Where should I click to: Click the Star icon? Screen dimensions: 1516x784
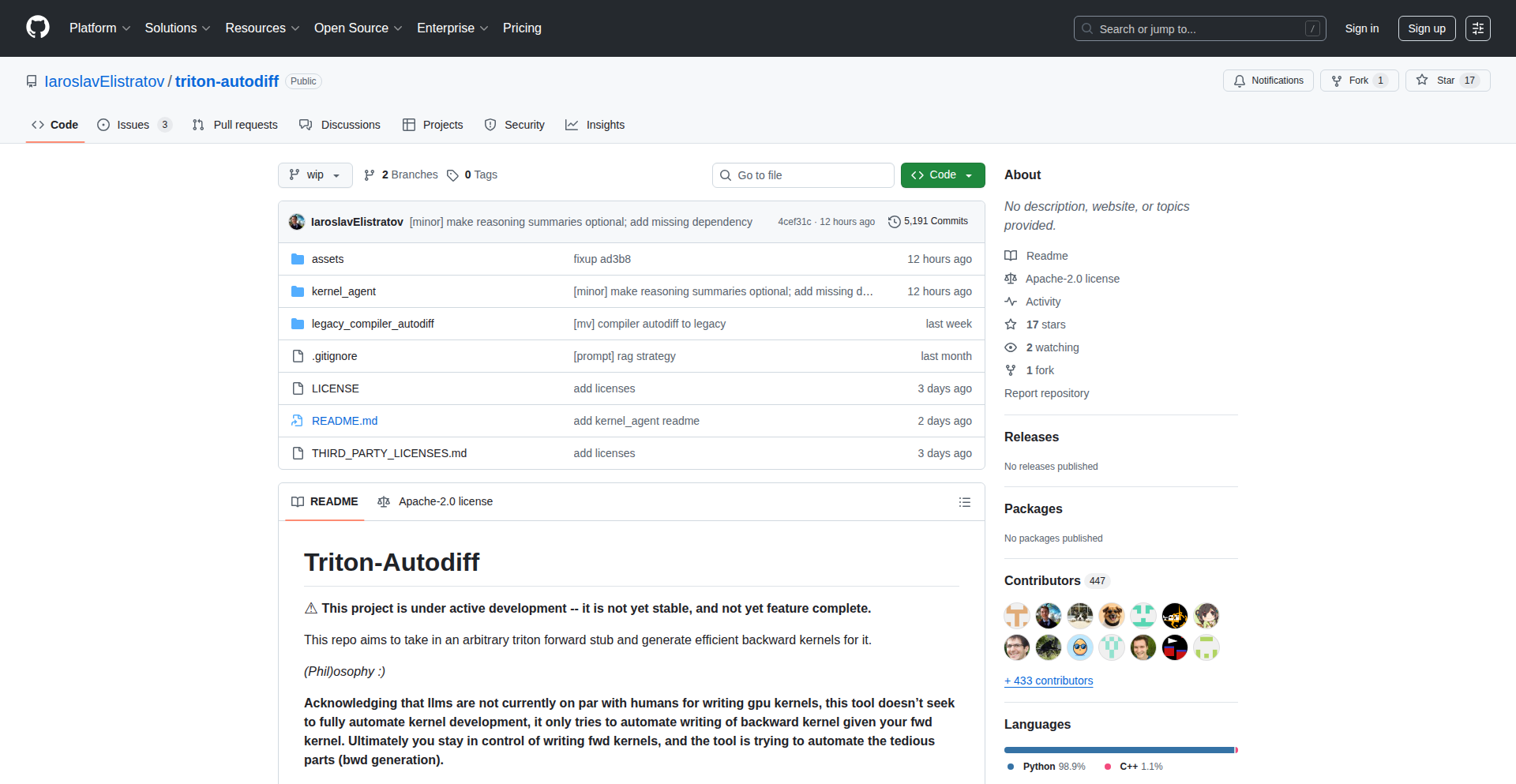click(1422, 80)
